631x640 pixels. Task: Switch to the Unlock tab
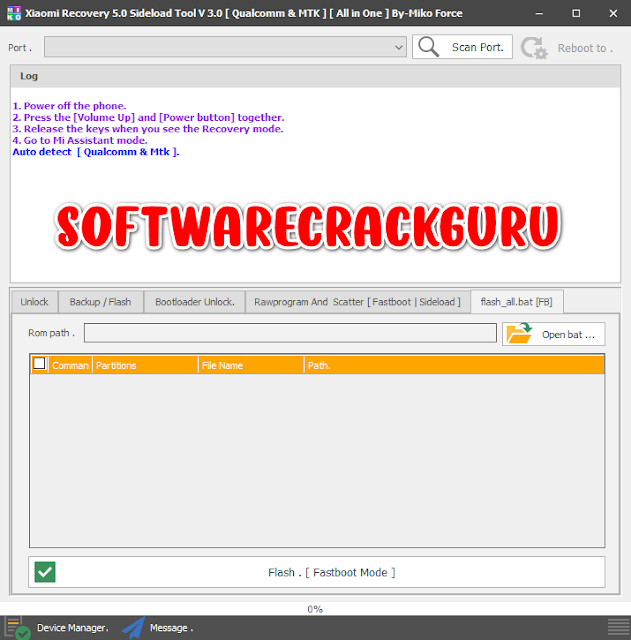click(x=34, y=302)
